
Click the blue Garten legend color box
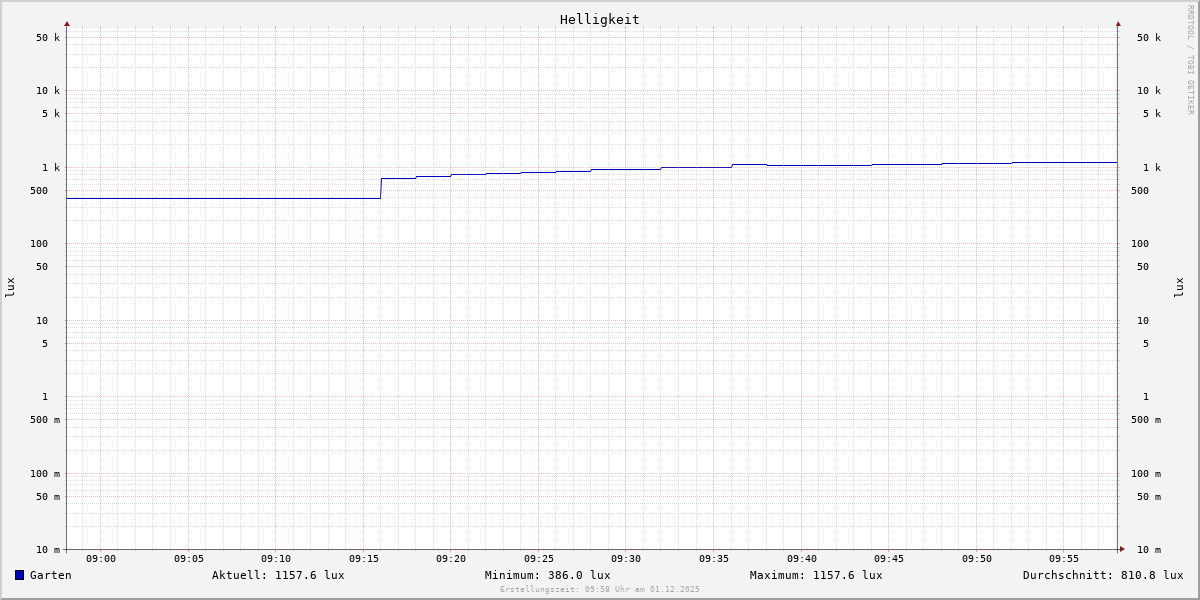coord(19,575)
